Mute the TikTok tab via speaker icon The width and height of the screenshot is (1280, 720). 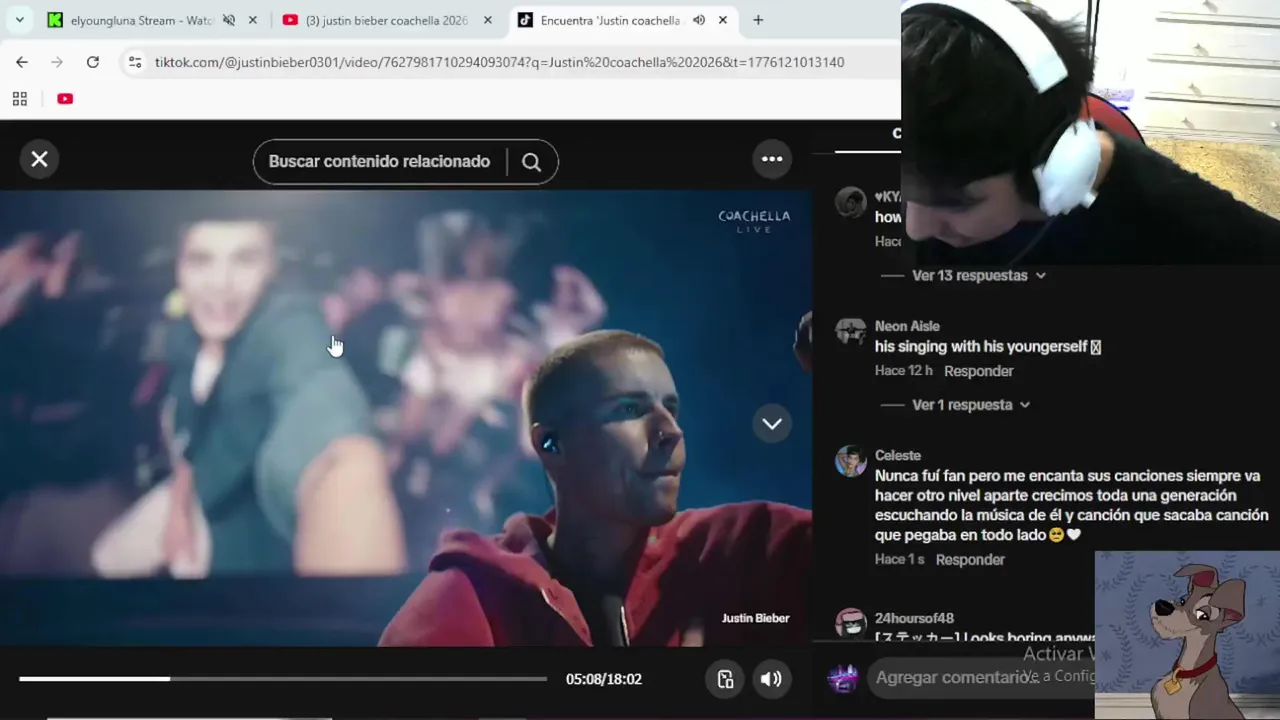coord(699,20)
